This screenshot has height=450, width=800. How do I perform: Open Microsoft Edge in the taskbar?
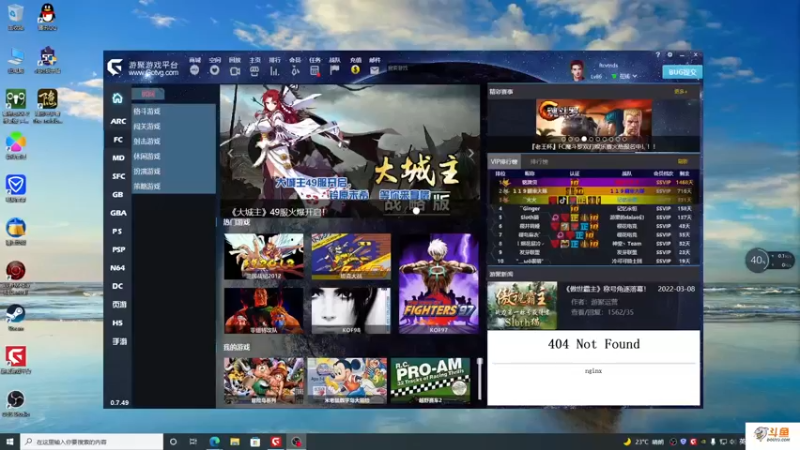click(x=214, y=441)
